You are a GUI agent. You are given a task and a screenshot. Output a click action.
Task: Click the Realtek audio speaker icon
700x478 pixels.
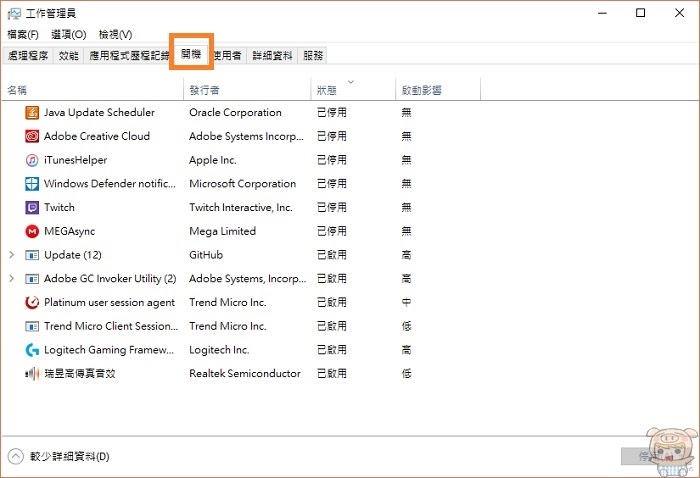pyautogui.click(x=32, y=374)
